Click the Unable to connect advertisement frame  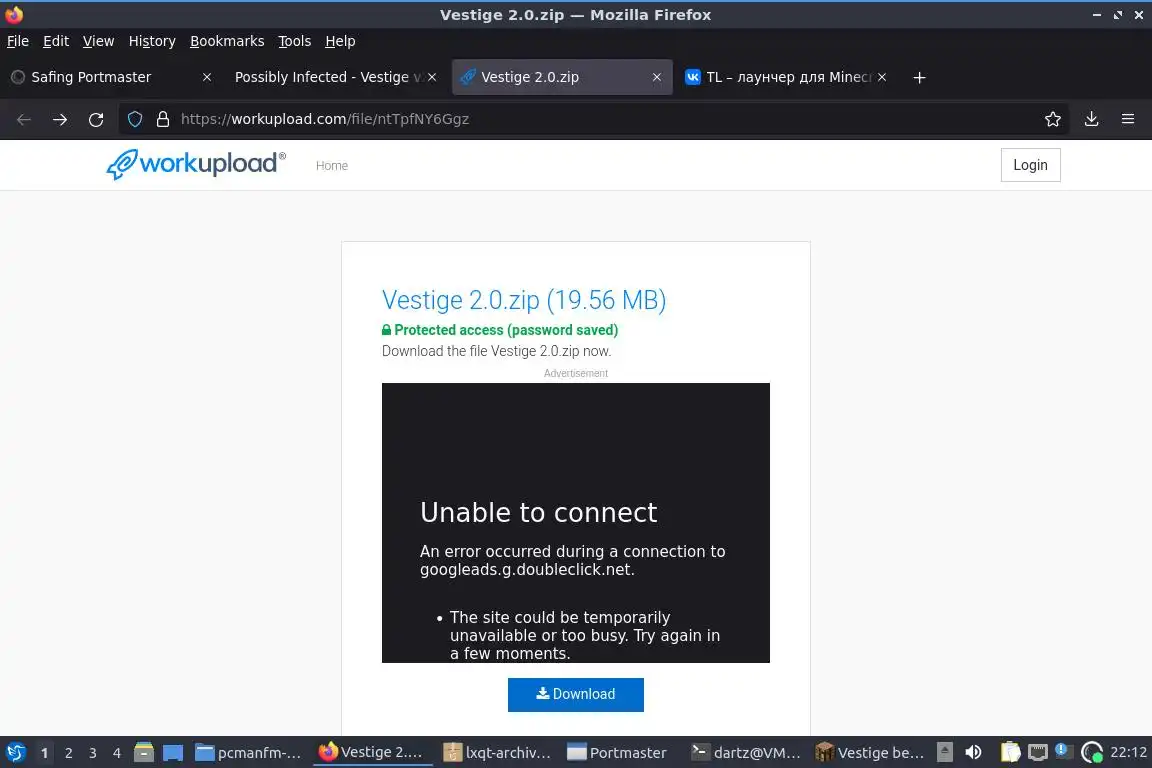point(576,523)
